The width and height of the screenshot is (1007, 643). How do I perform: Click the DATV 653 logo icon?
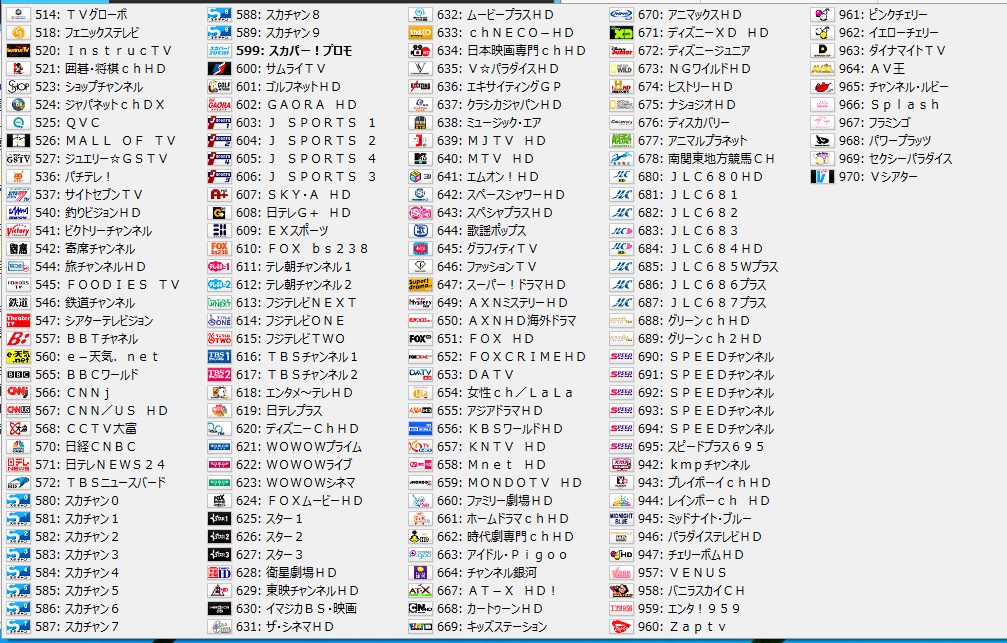pos(420,374)
